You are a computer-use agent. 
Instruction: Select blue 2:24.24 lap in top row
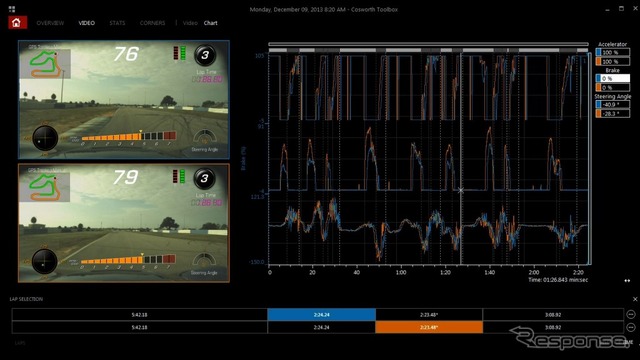[x=322, y=315]
